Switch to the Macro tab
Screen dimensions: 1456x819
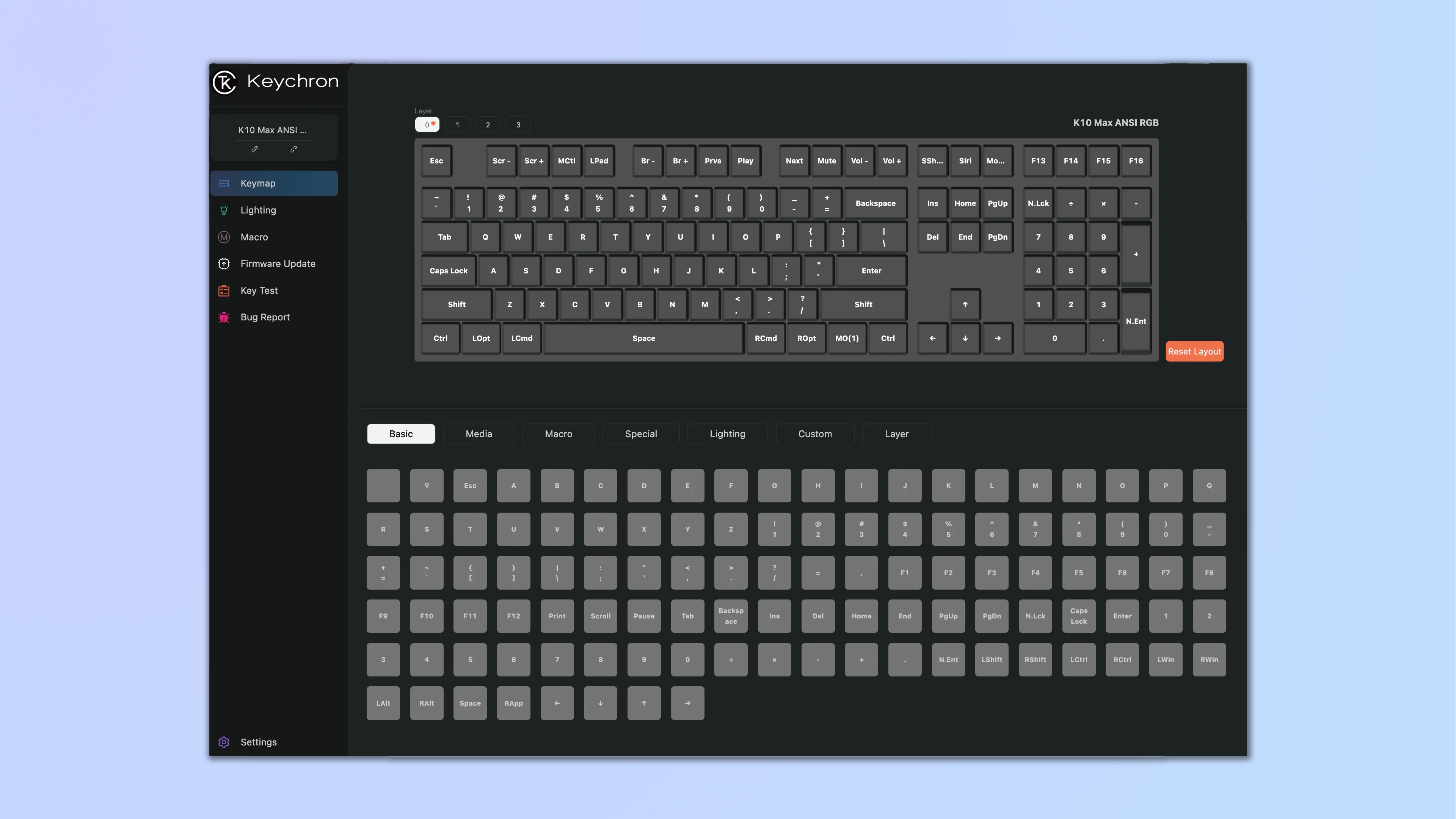pyautogui.click(x=558, y=433)
